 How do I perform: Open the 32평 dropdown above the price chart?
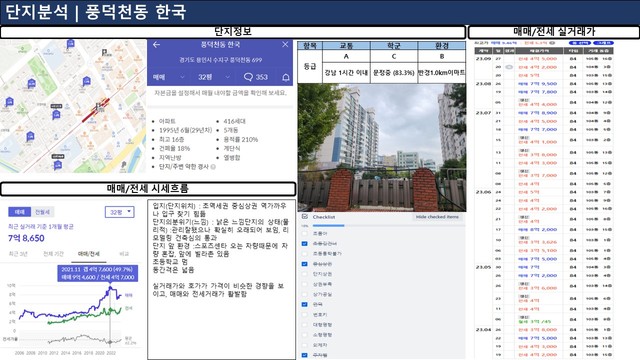pos(120,212)
